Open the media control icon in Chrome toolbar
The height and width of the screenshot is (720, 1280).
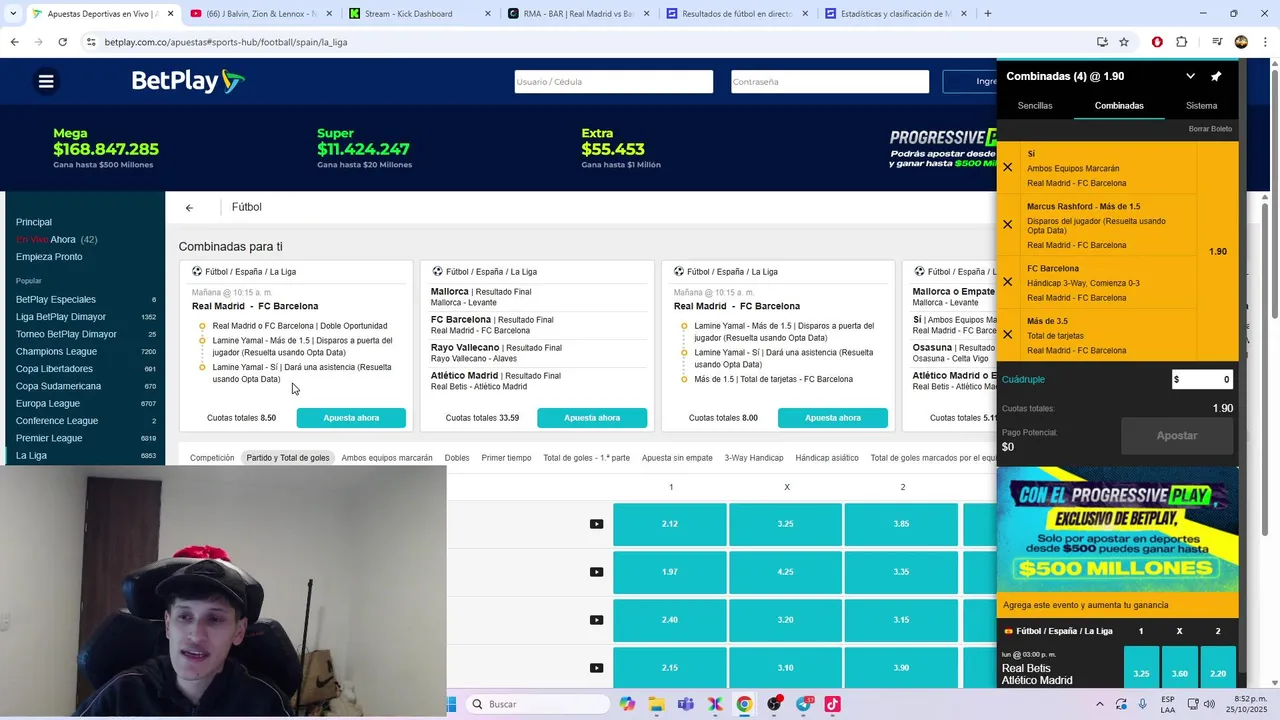click(x=1217, y=42)
